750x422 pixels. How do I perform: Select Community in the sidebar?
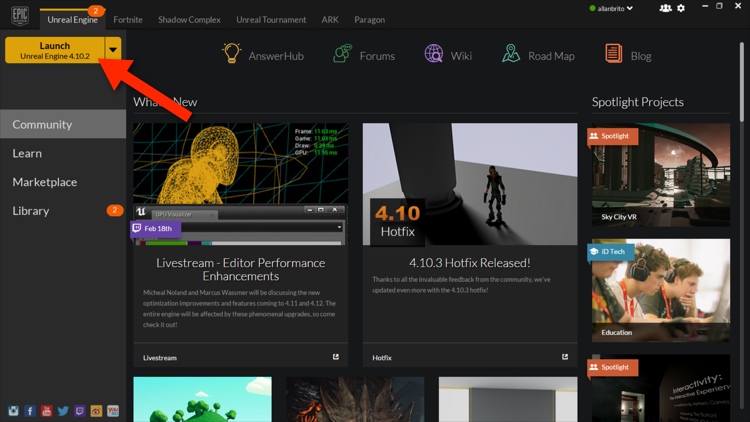[63, 124]
